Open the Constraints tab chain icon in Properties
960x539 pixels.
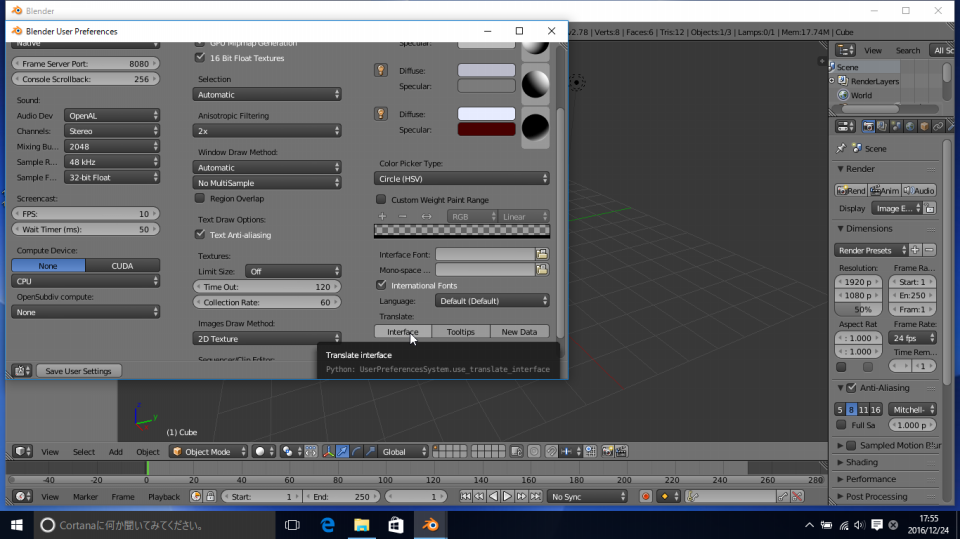point(939,126)
